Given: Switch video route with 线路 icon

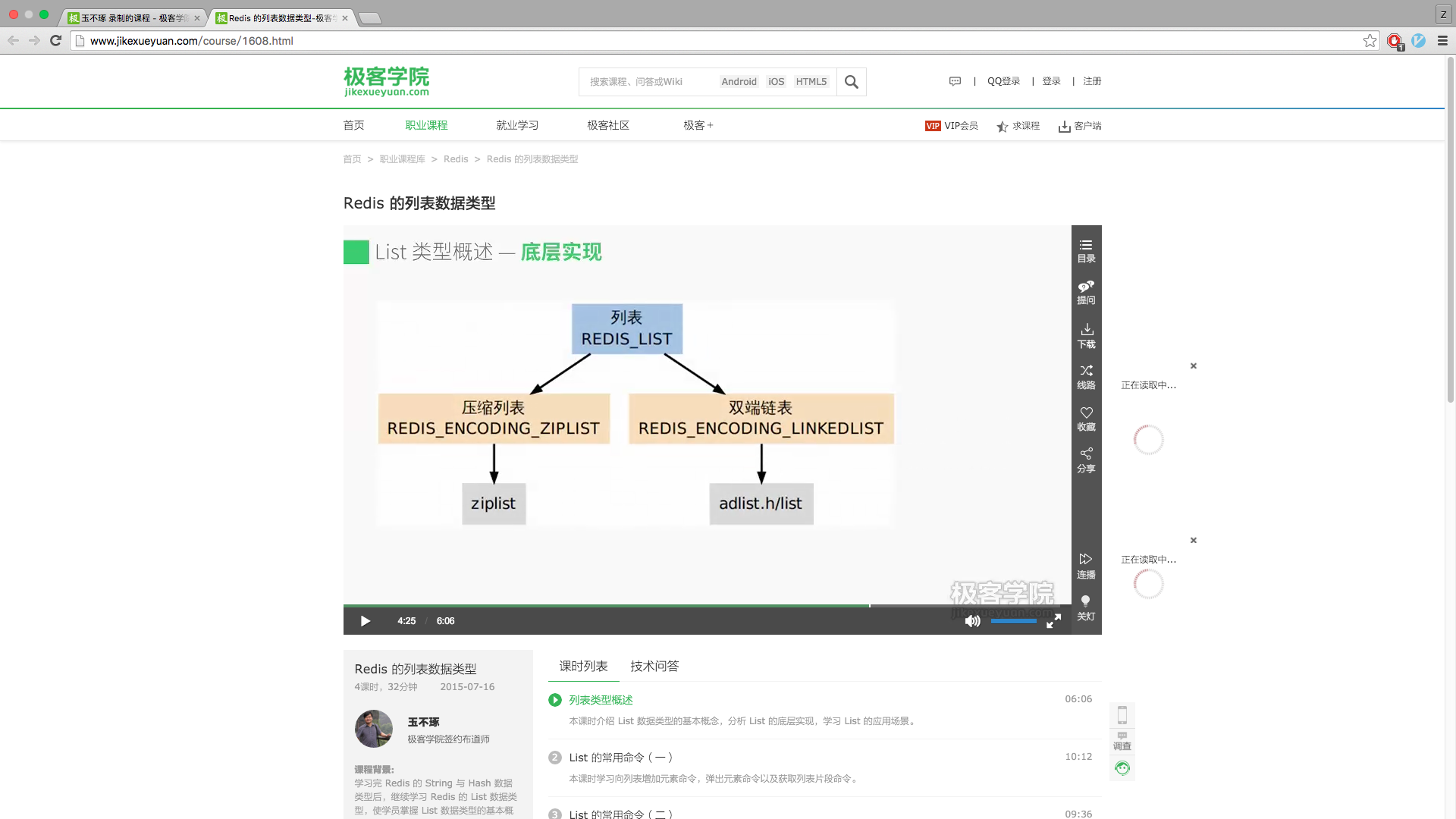Looking at the screenshot, I should pos(1086,376).
